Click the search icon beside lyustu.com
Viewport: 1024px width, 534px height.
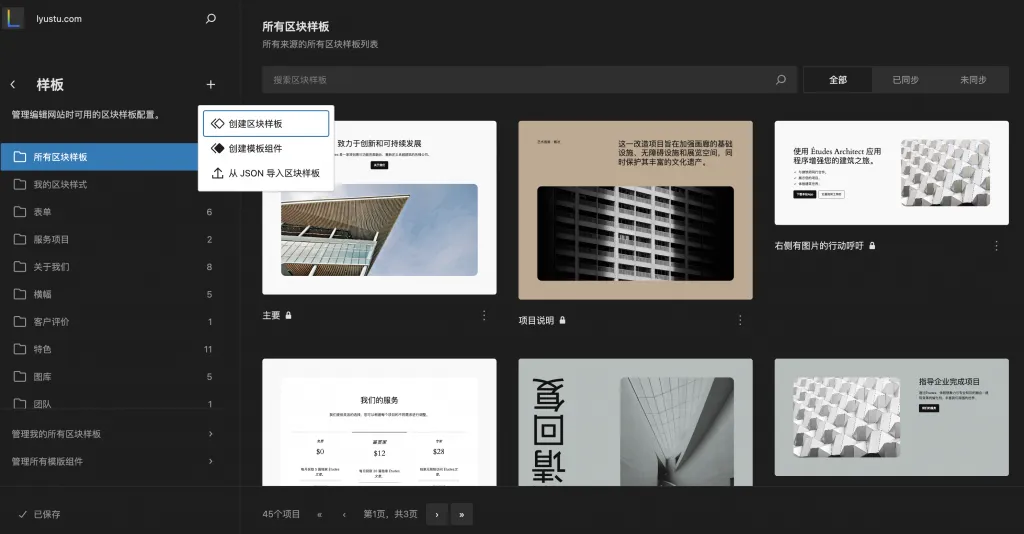click(x=210, y=18)
